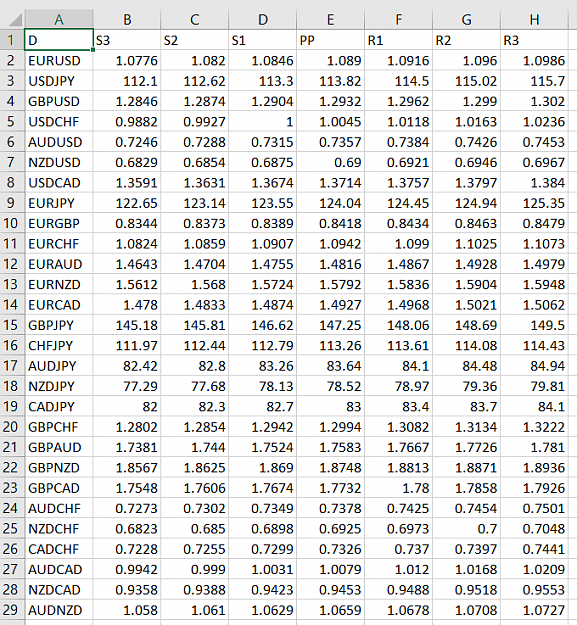Viewport: 577px width, 625px height.
Task: Click USDJPY PP value 113.82
Action: click(330, 81)
